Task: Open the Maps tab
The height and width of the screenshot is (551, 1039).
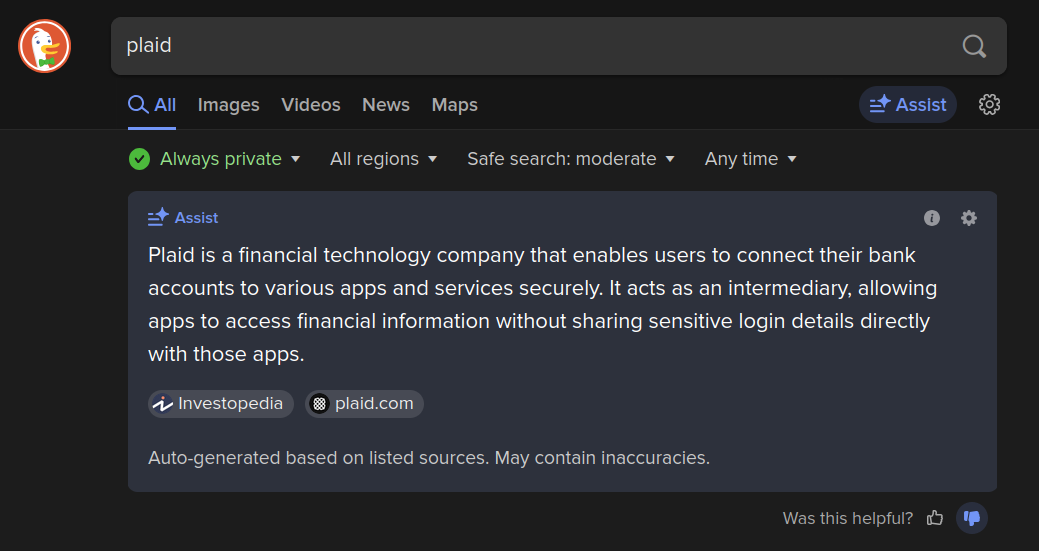Action: coord(455,105)
